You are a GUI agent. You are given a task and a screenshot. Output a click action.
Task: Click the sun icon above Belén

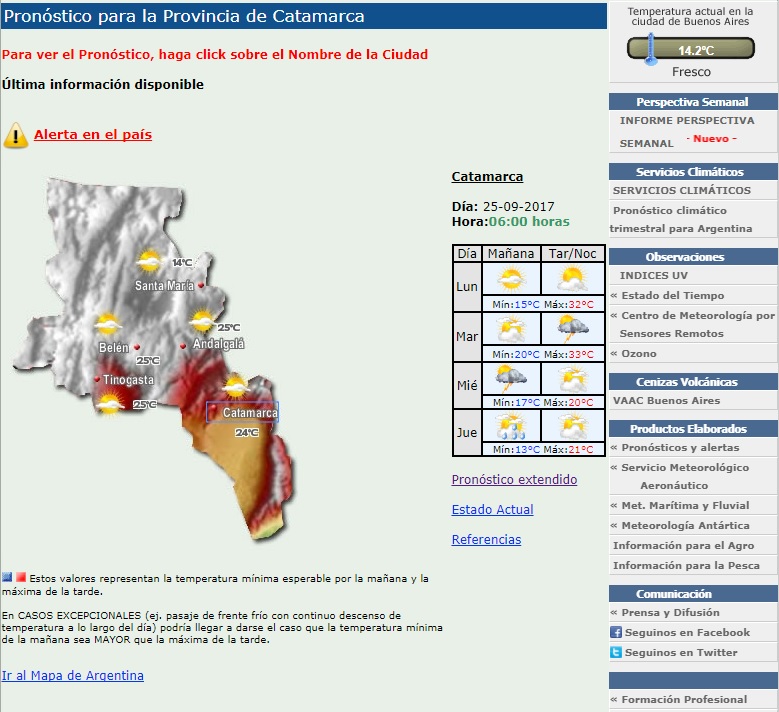coord(108,324)
